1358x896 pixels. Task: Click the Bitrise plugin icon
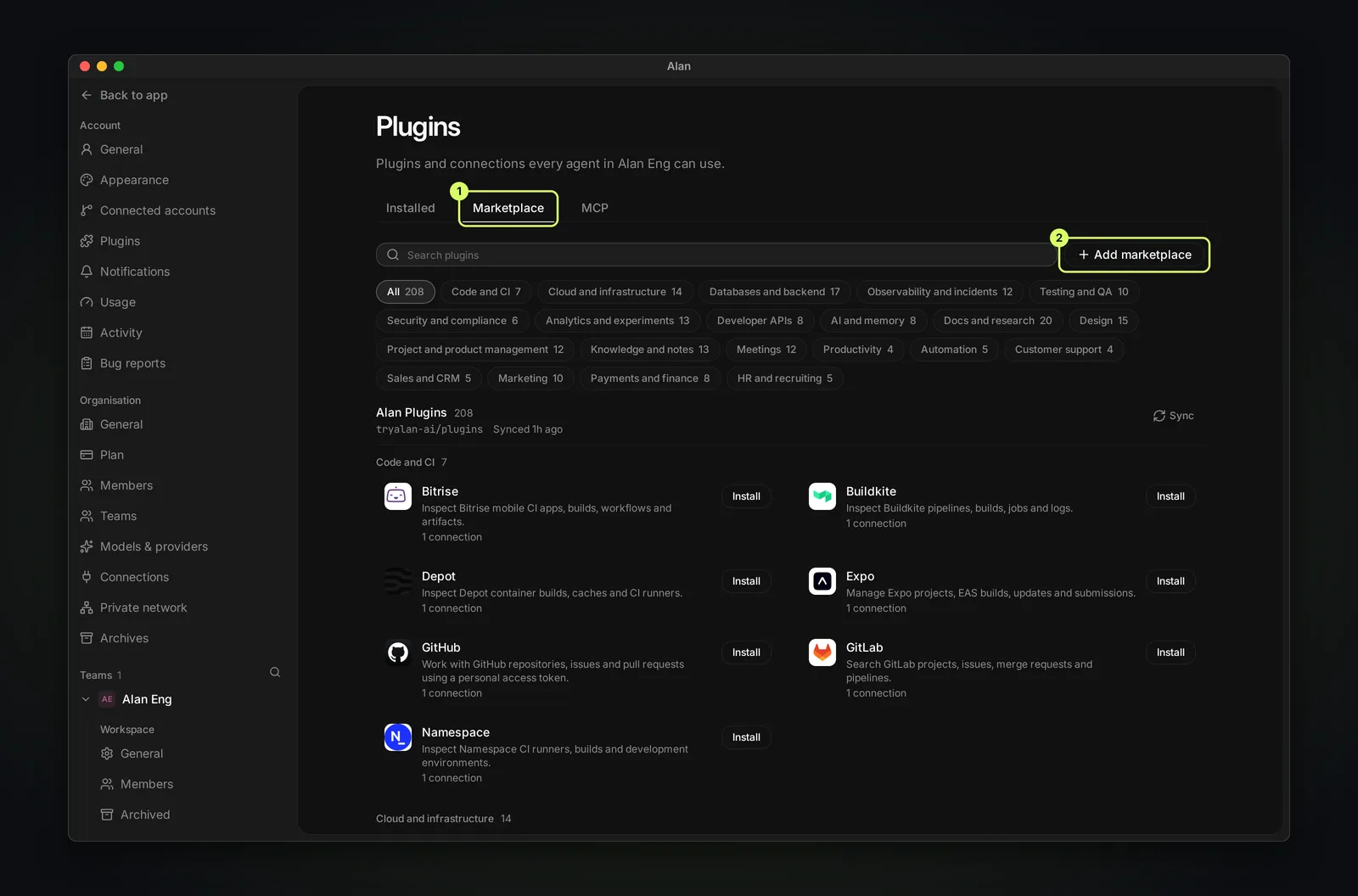398,496
